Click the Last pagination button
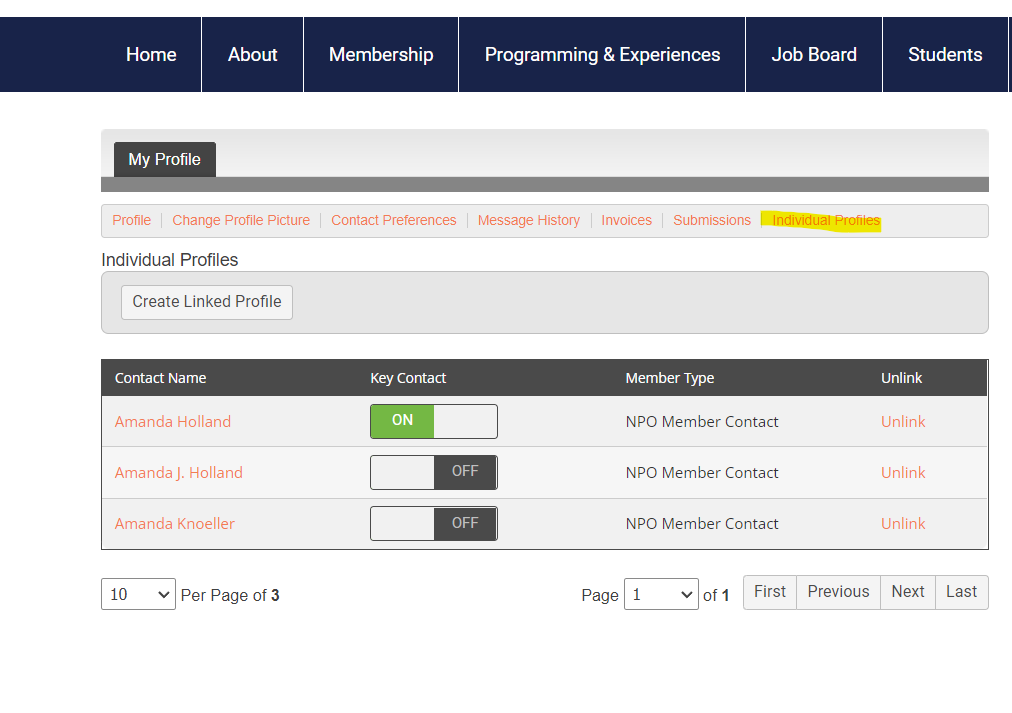This screenshot has width=1012, height=713. [962, 592]
